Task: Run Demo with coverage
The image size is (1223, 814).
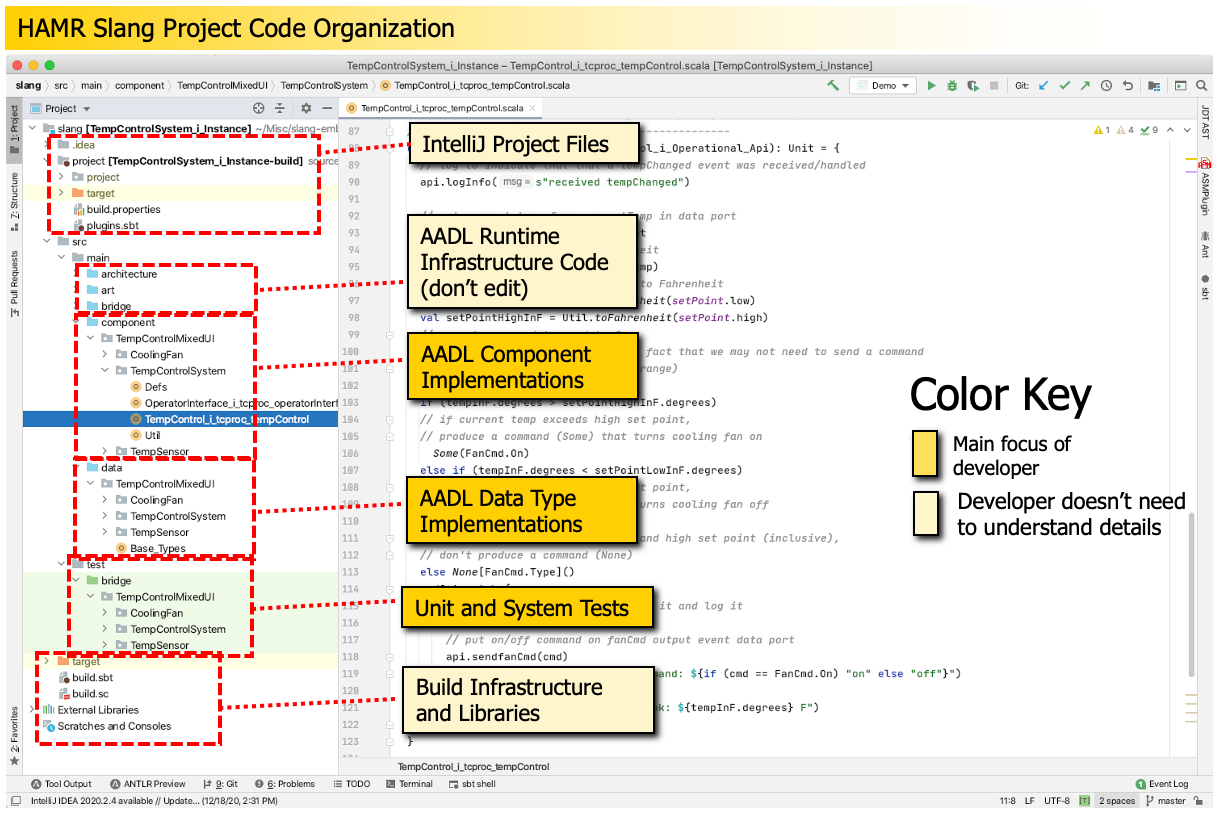Action: pyautogui.click(x=975, y=85)
